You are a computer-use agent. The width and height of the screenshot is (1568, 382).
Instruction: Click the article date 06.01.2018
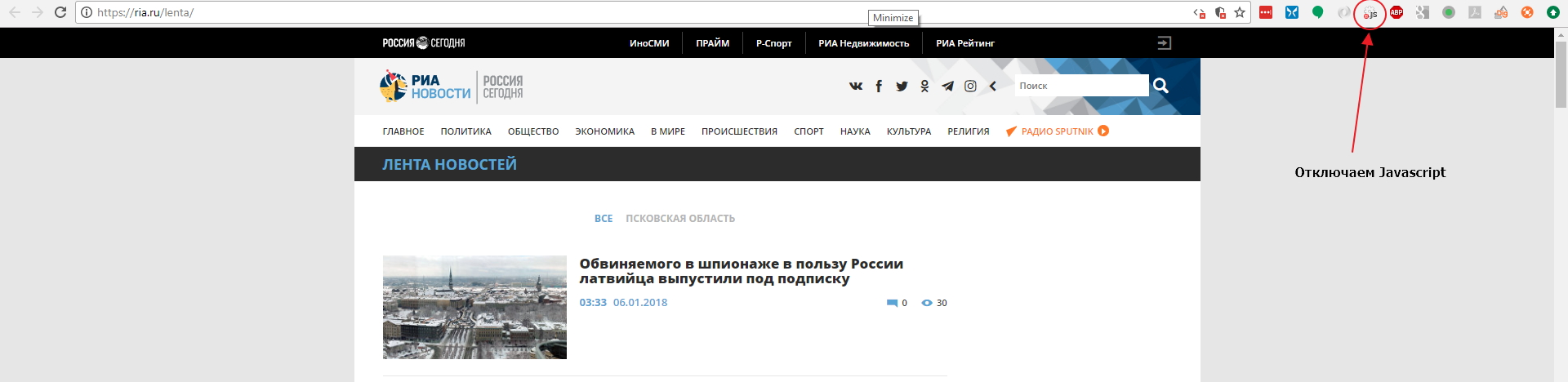(x=640, y=302)
